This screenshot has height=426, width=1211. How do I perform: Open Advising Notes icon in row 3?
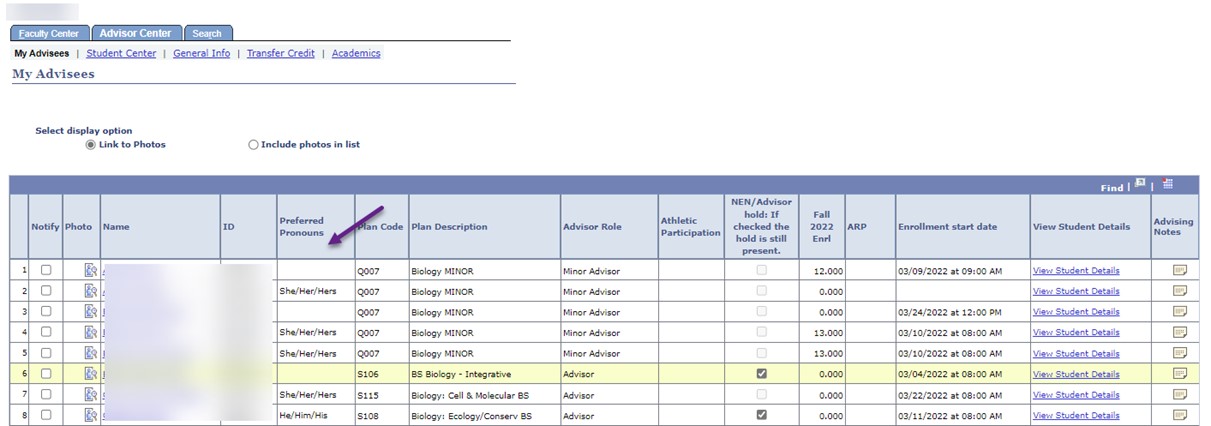pos(1179,312)
